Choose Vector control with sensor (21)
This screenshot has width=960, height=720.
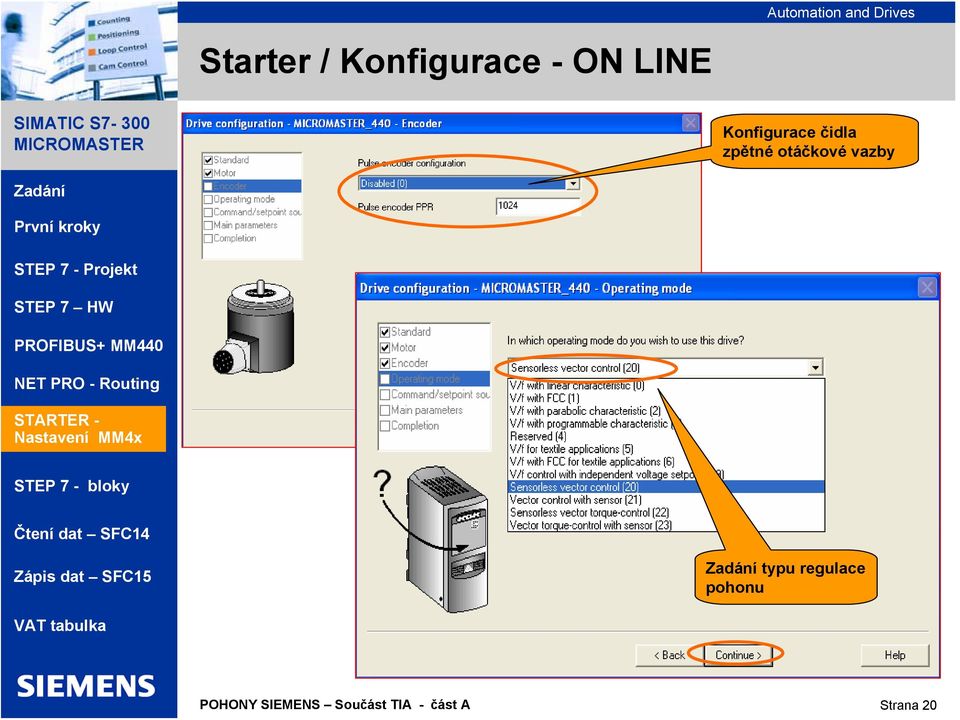pyautogui.click(x=666, y=500)
